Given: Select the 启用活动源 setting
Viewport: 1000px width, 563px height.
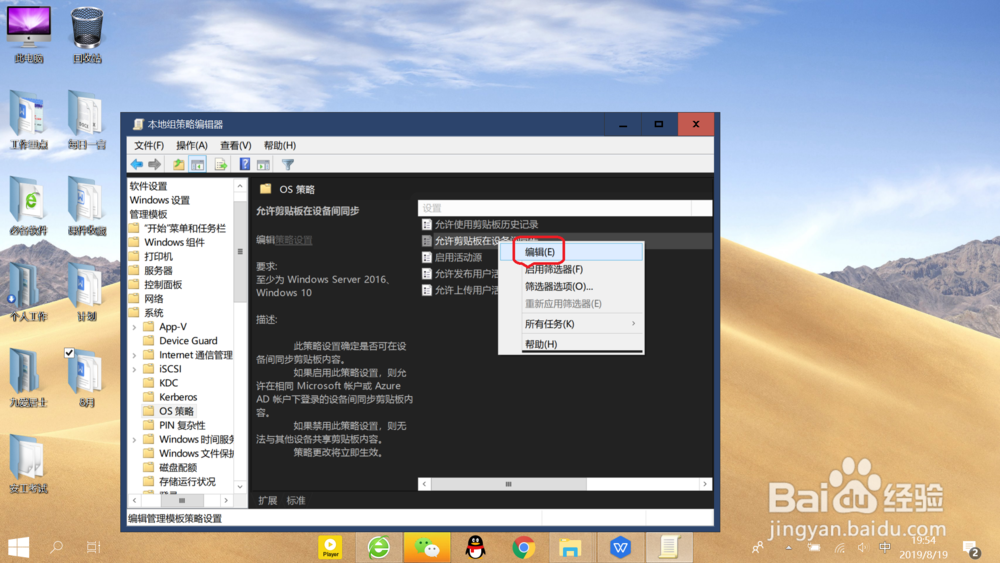Looking at the screenshot, I should [x=458, y=258].
